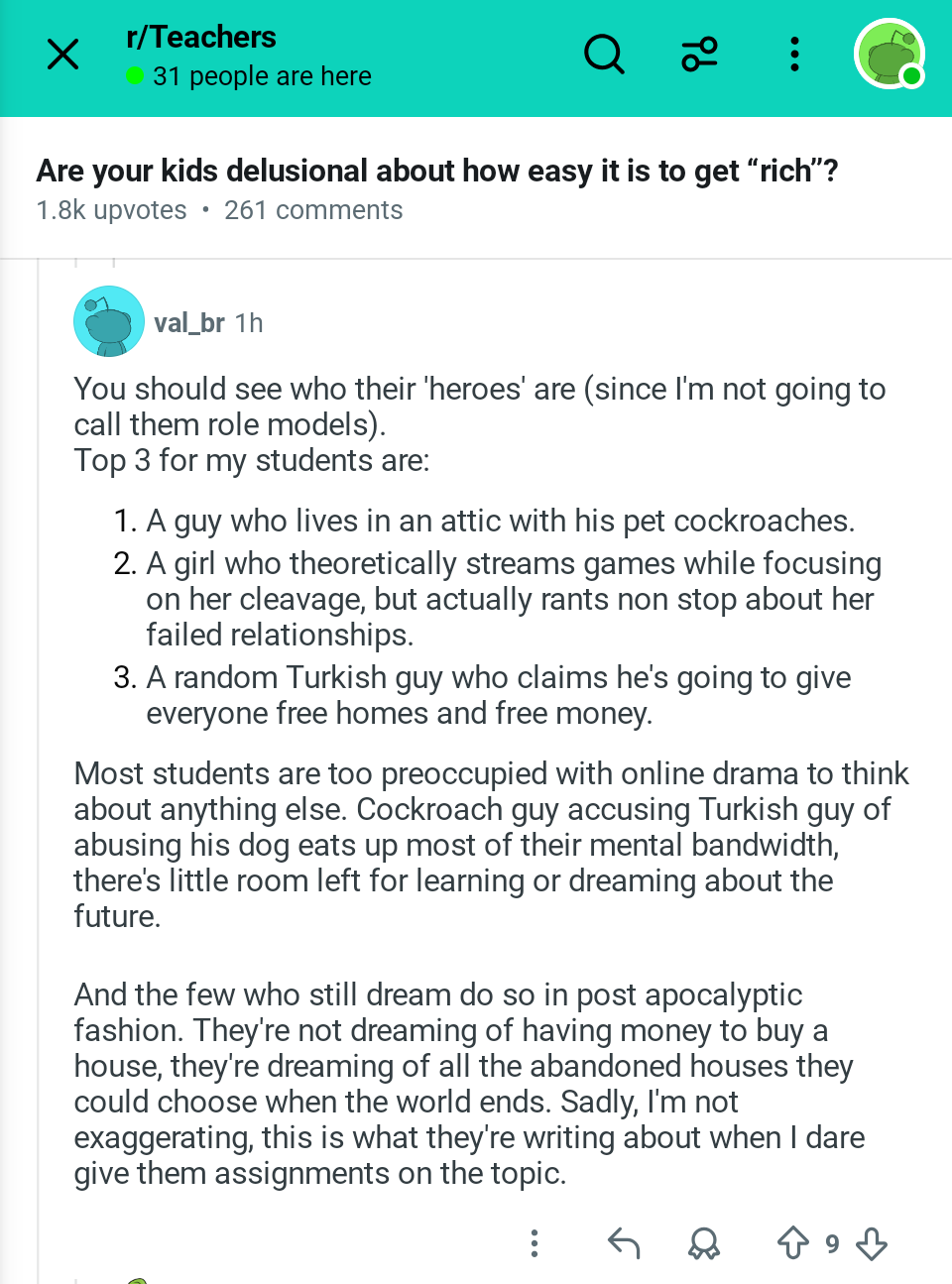Close the post view with X icon

click(62, 55)
